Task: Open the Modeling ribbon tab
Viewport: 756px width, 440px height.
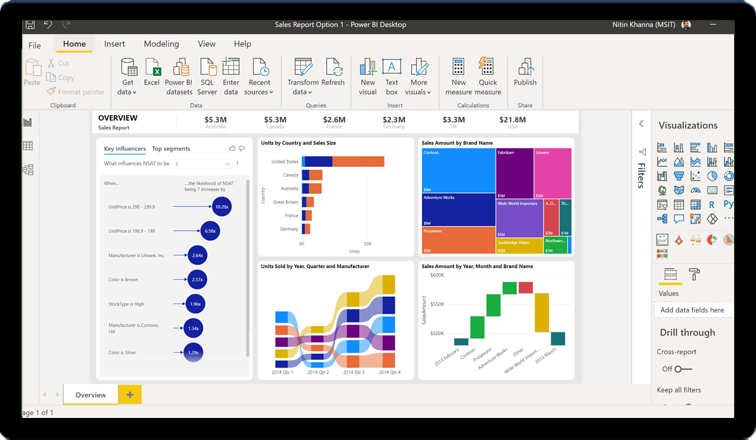Action: 161,44
